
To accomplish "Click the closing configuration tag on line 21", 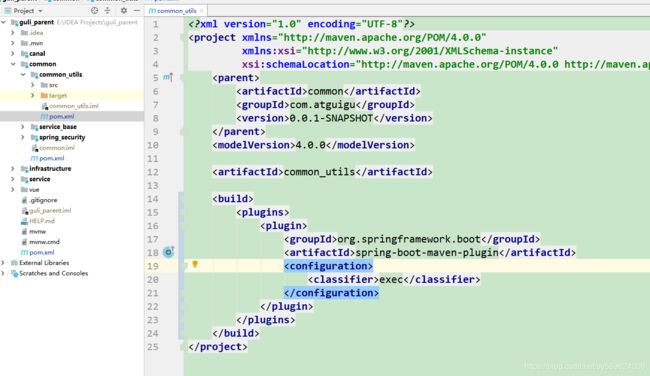I will 331,293.
